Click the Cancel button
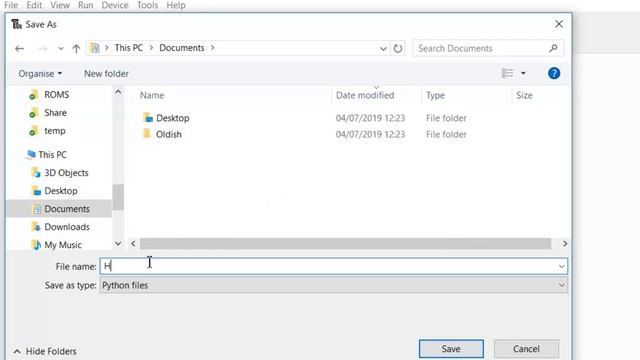Screen dimensions: 640x360 pyautogui.click(x=526, y=349)
